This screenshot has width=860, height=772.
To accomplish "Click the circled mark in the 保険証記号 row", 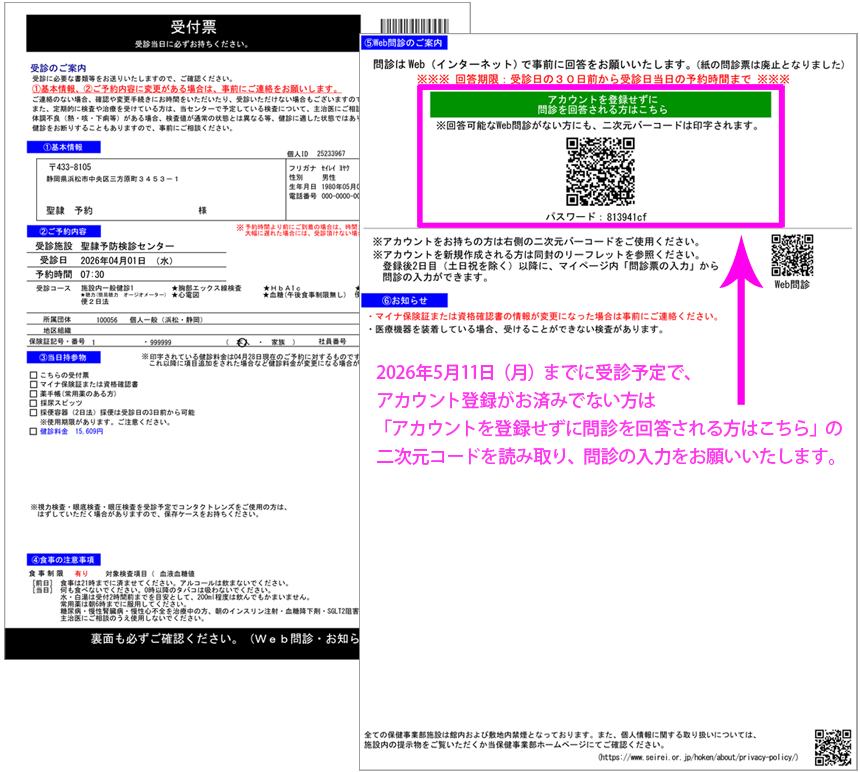I will pos(242,342).
